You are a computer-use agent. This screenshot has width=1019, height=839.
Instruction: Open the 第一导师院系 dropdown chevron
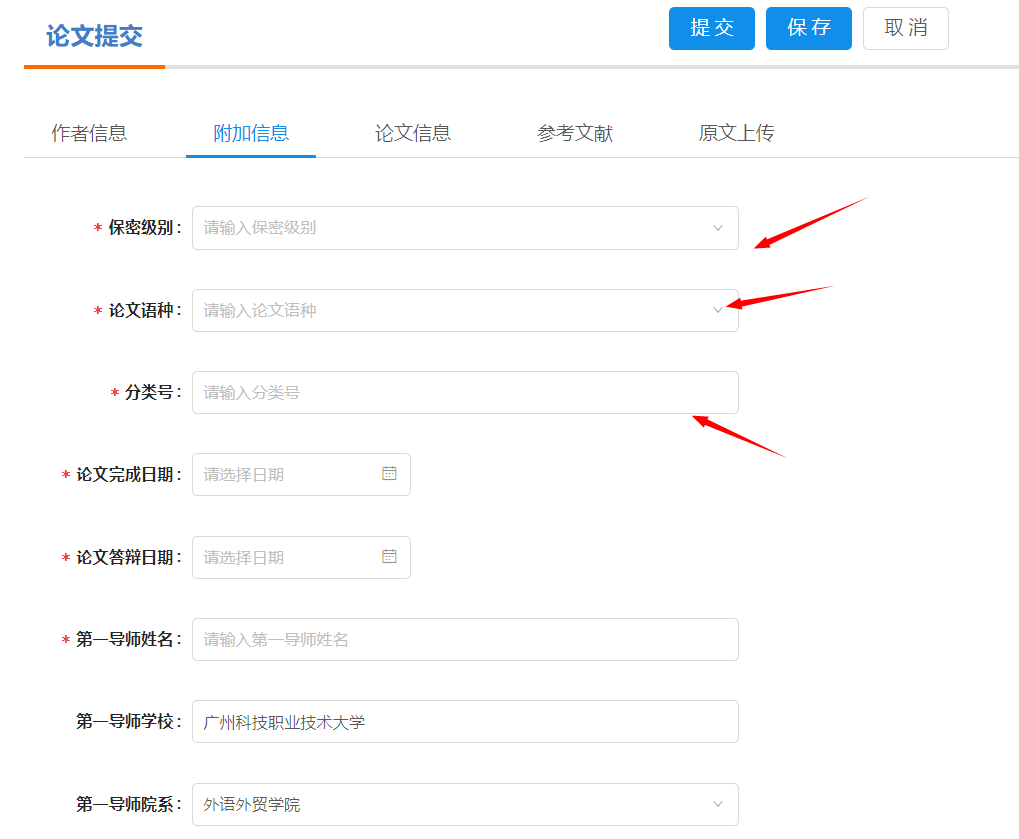[717, 804]
